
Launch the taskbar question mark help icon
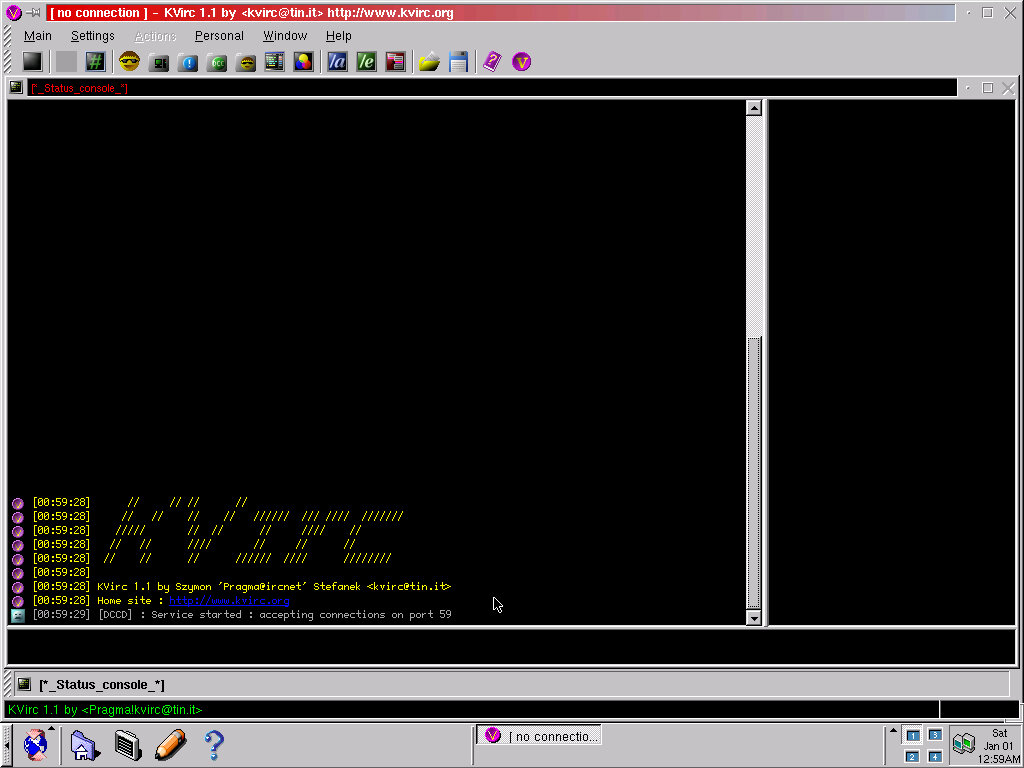(213, 745)
